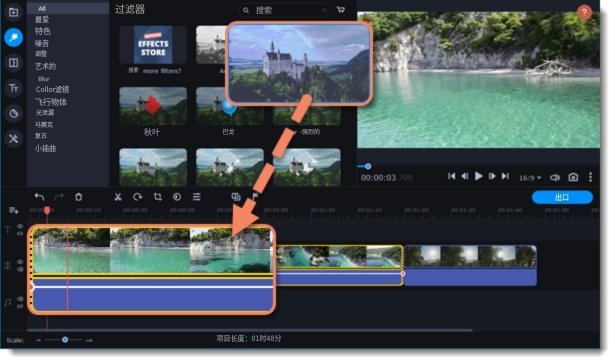
Task: Skip to the beginning of the project
Action: 451,177
